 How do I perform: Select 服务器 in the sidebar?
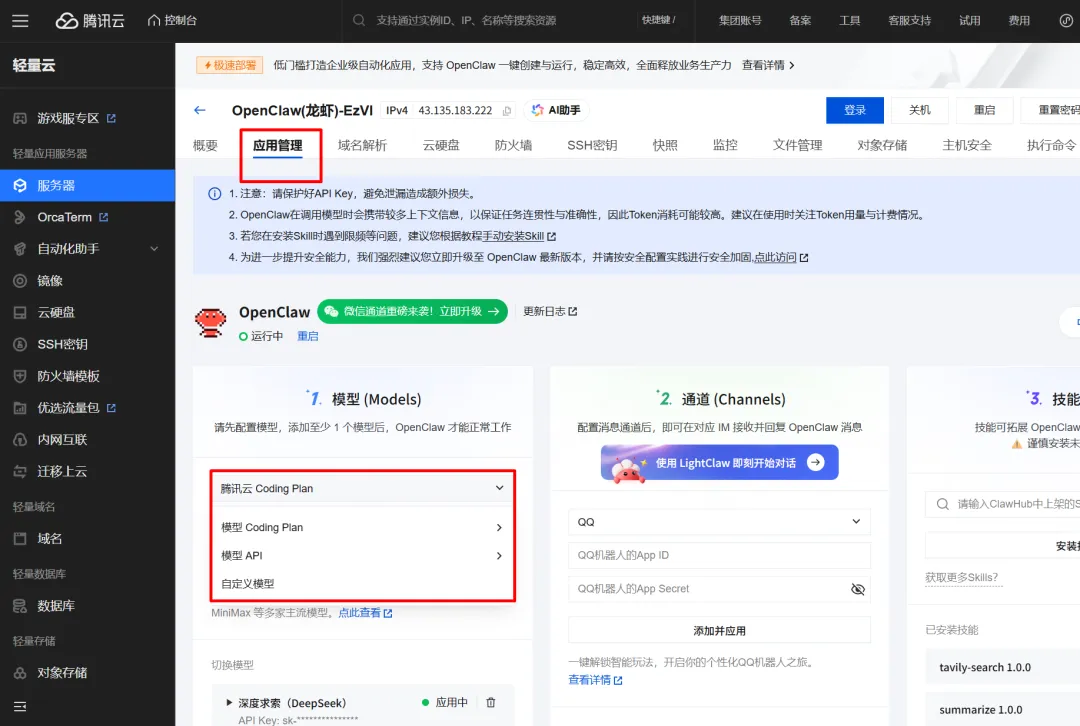[87, 185]
